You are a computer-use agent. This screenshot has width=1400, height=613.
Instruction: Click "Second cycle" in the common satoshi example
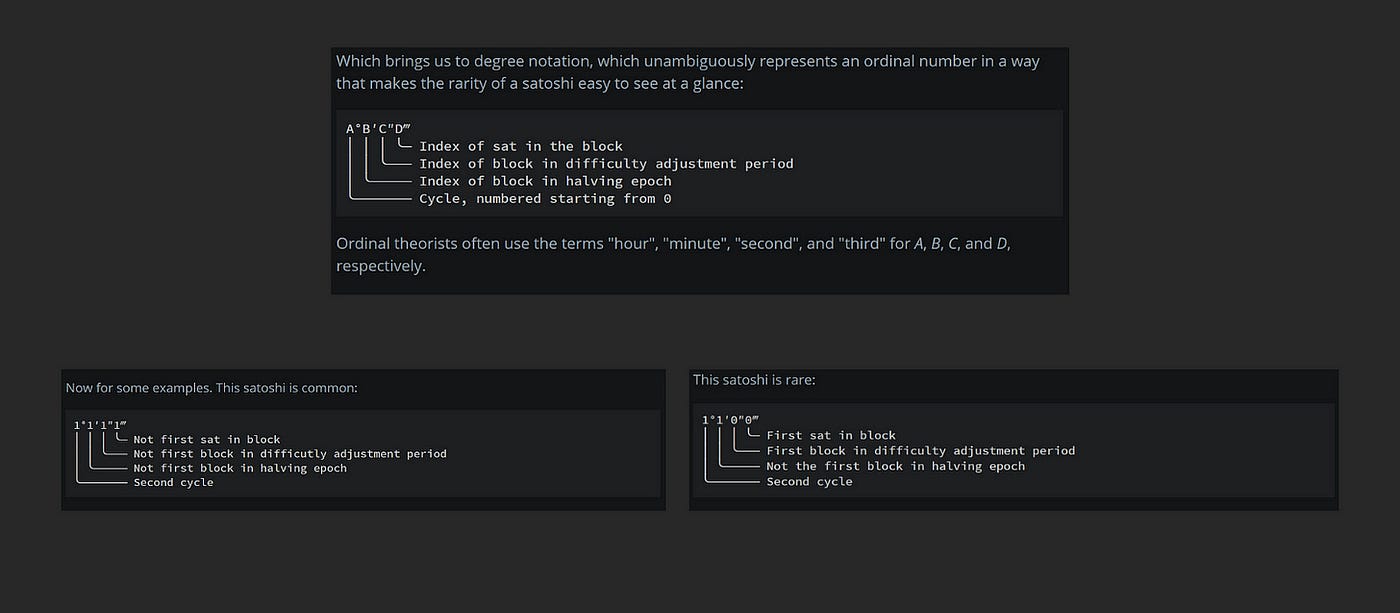coord(173,483)
